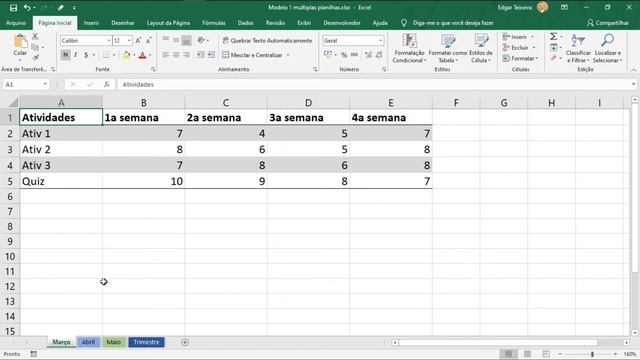Screen dimensions: 640x360
Task: Open Formatação Condicional menu
Action: click(409, 48)
